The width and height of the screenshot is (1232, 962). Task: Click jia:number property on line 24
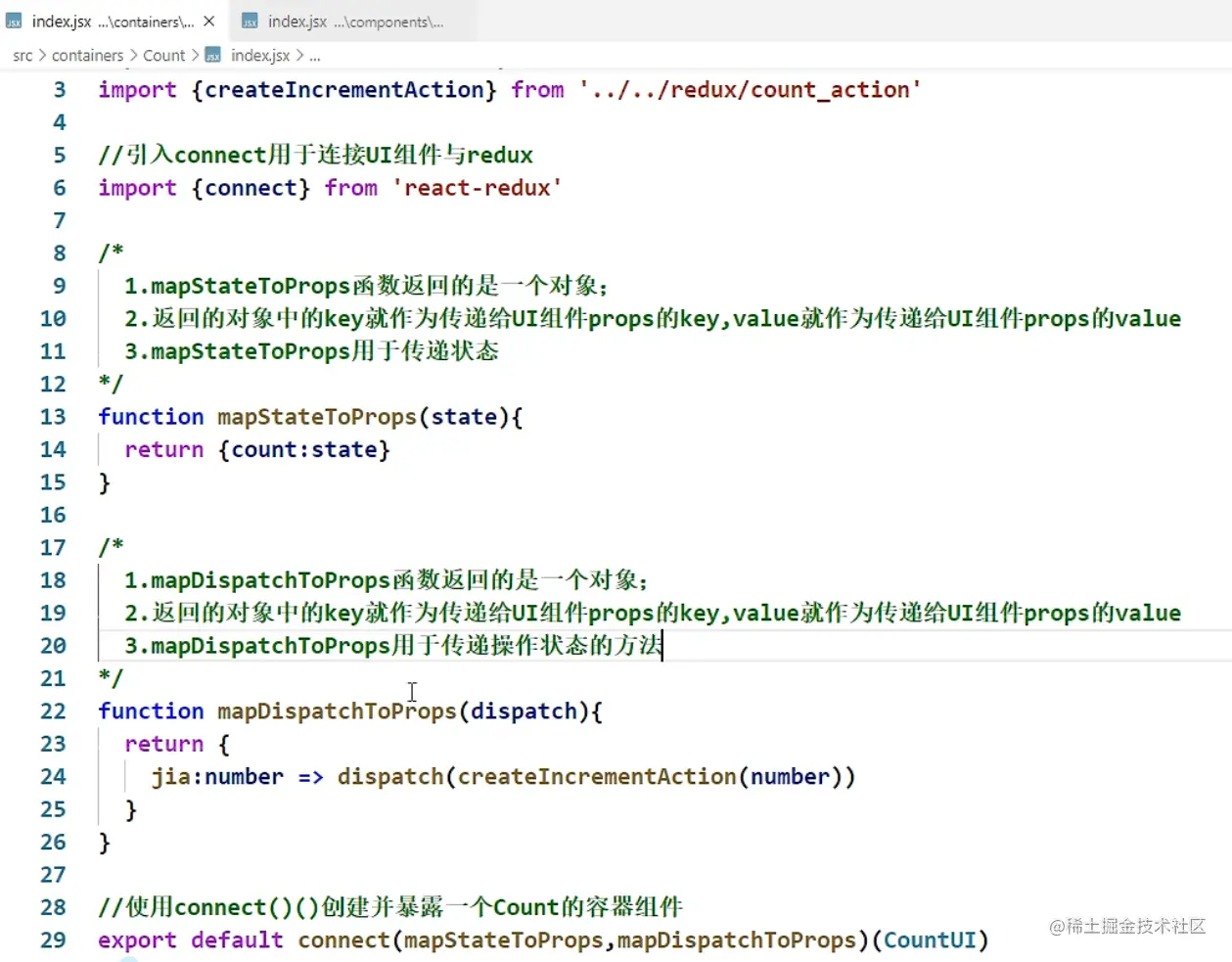(x=217, y=777)
